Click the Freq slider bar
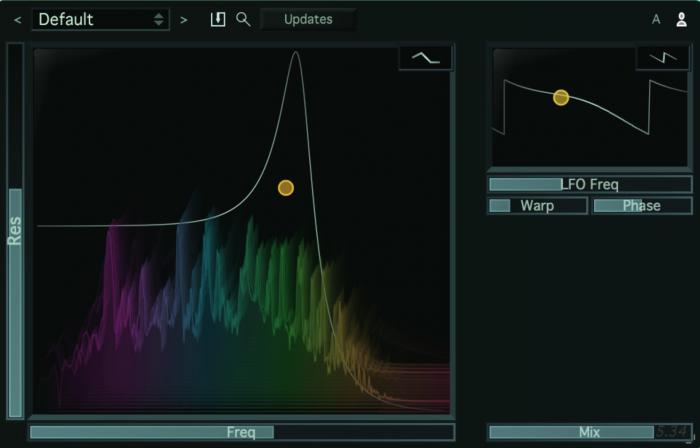The height and width of the screenshot is (448, 700). (241, 432)
